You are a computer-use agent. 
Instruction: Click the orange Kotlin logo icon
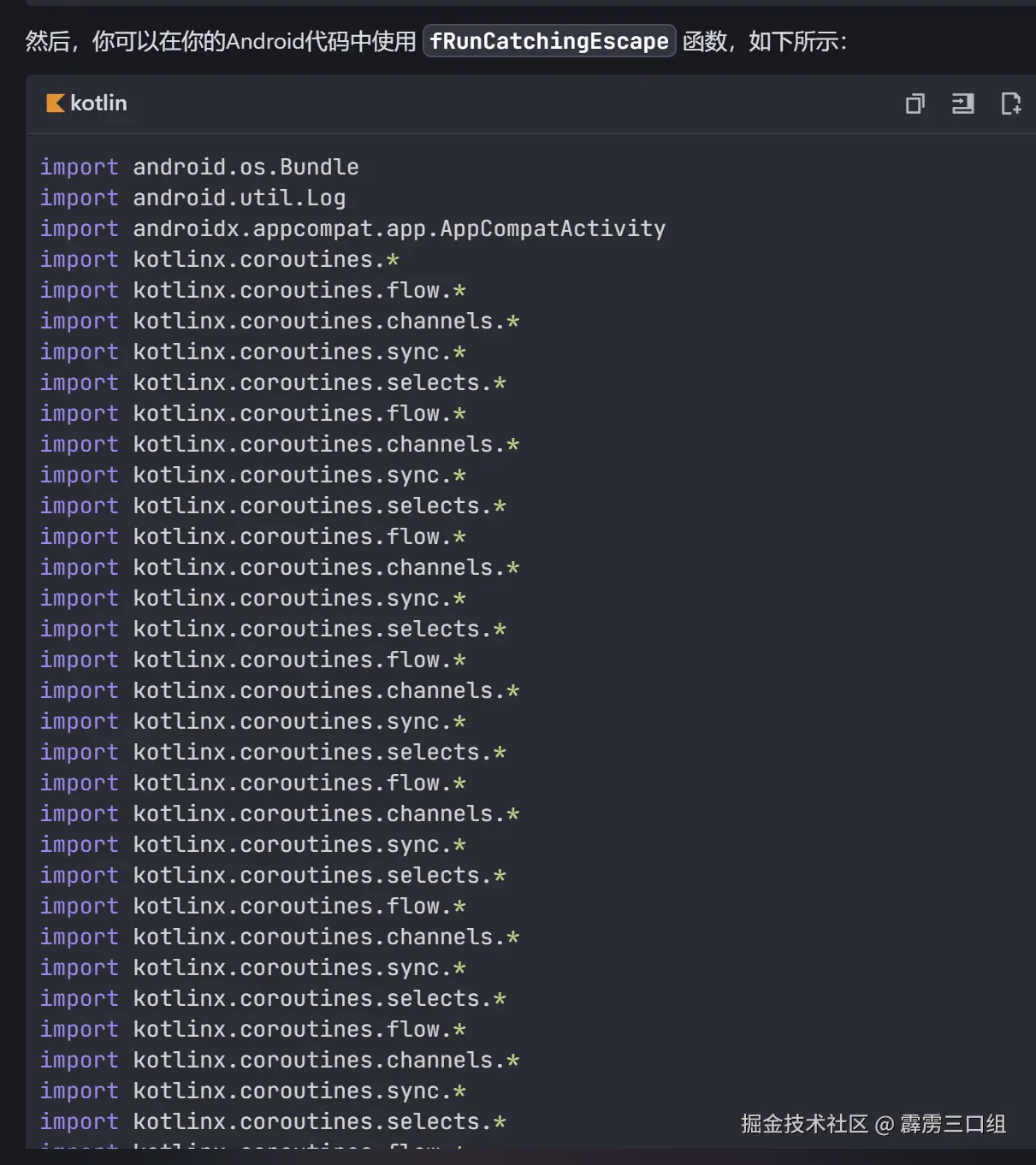tap(55, 103)
